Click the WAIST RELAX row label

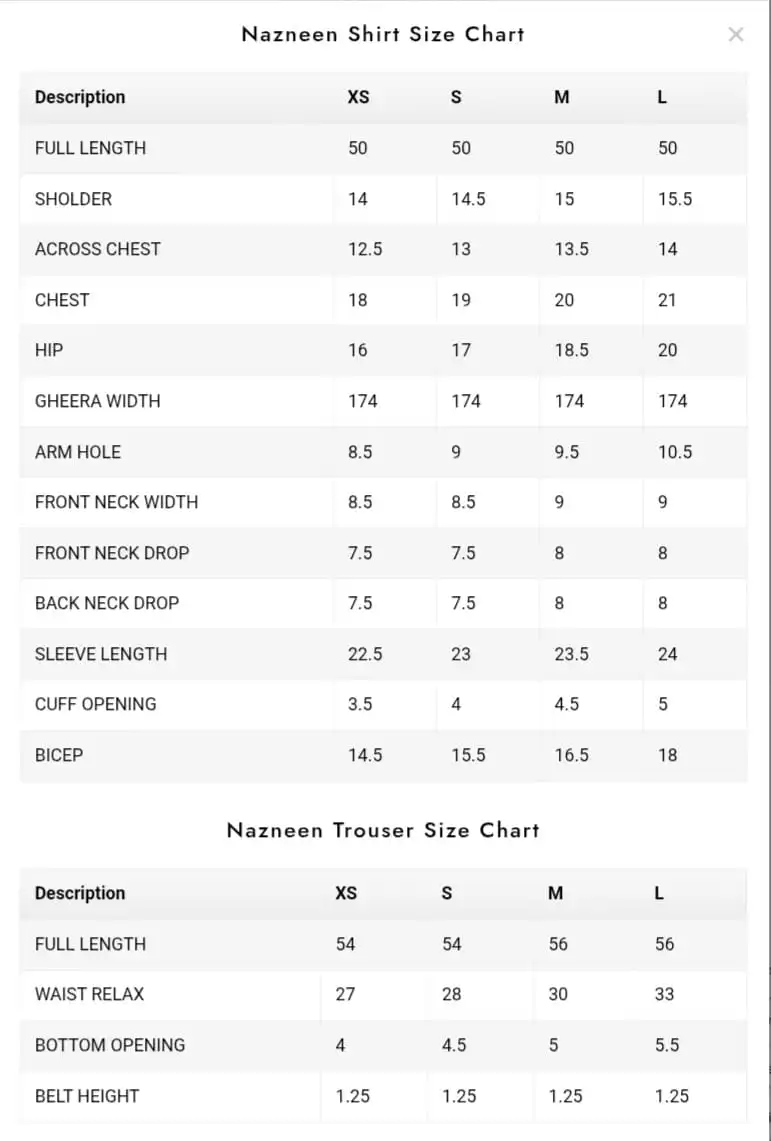89,994
